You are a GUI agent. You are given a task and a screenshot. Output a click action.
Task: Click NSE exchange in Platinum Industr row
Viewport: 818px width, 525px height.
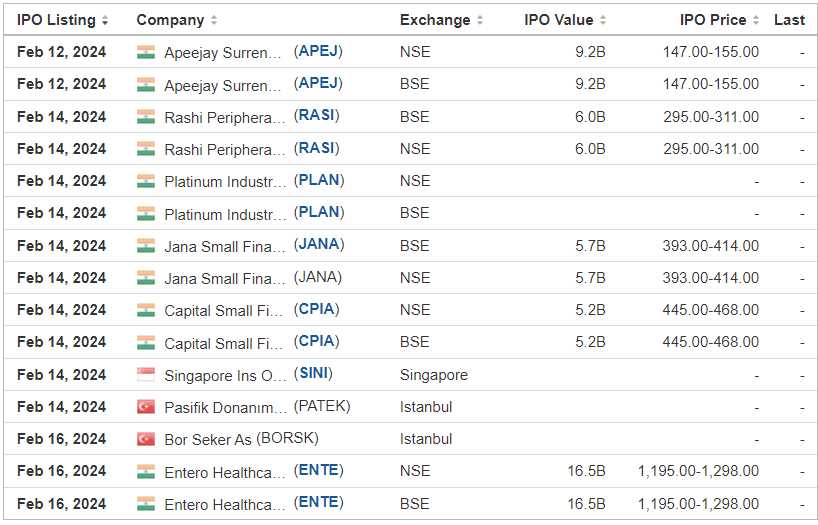[415, 181]
